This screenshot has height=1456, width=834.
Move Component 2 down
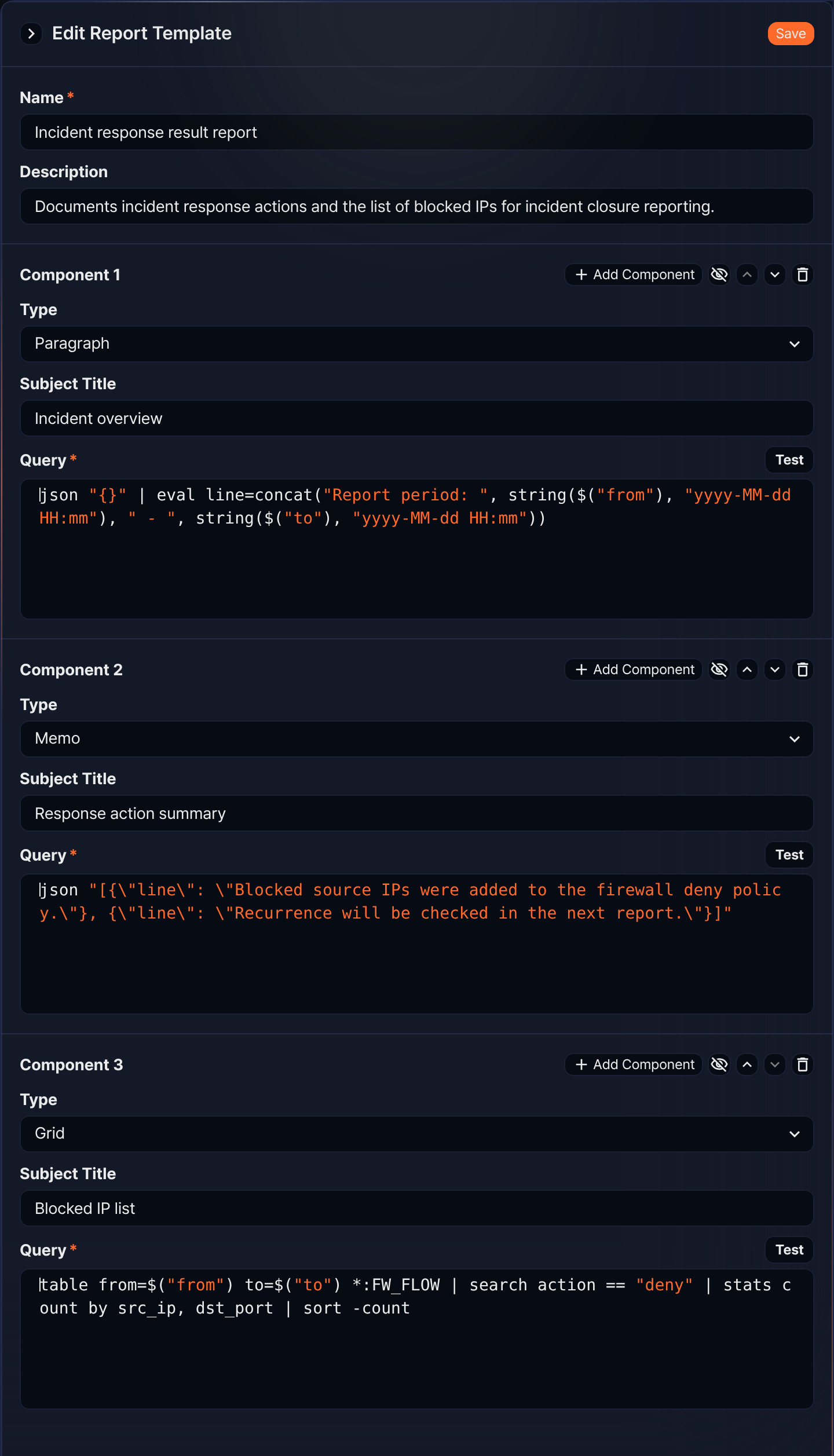775,670
